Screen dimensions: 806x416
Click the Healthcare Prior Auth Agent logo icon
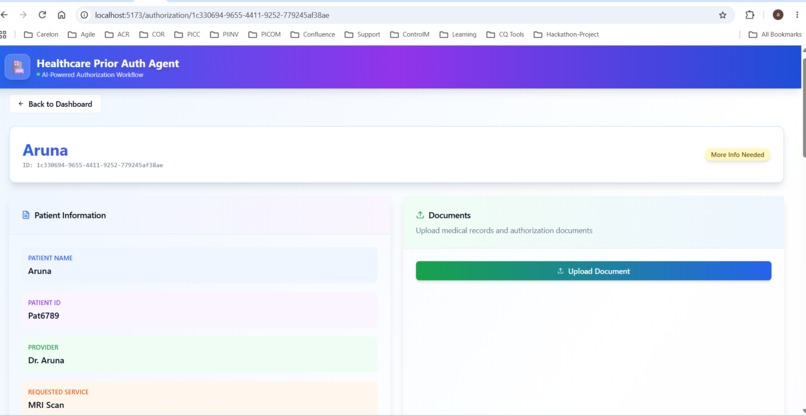tap(17, 67)
